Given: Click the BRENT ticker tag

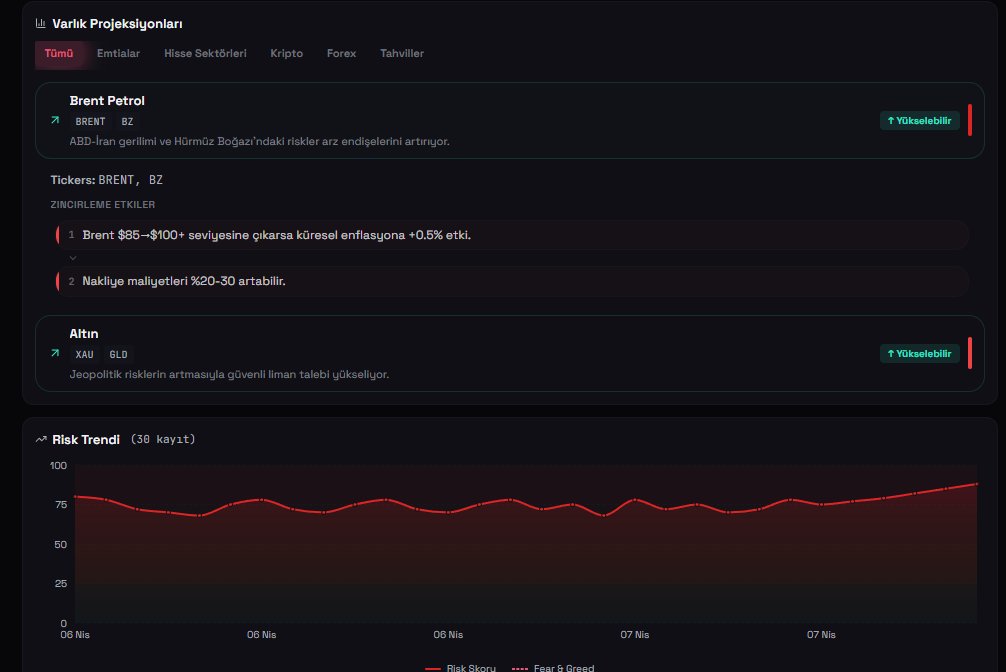Looking at the screenshot, I should [x=90, y=121].
